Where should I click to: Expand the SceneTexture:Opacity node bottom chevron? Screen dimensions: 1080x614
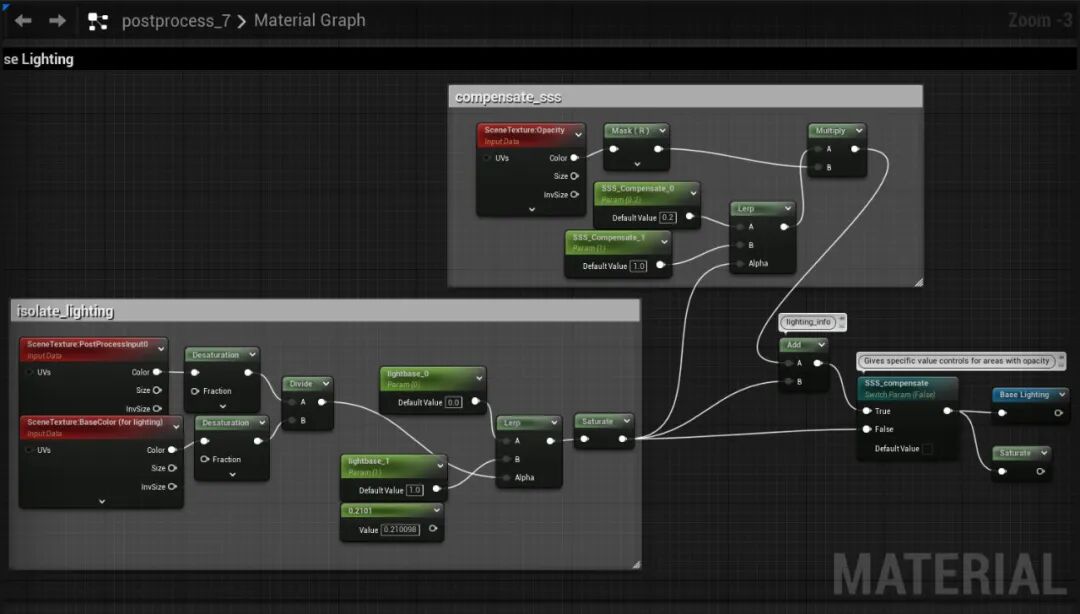531,209
